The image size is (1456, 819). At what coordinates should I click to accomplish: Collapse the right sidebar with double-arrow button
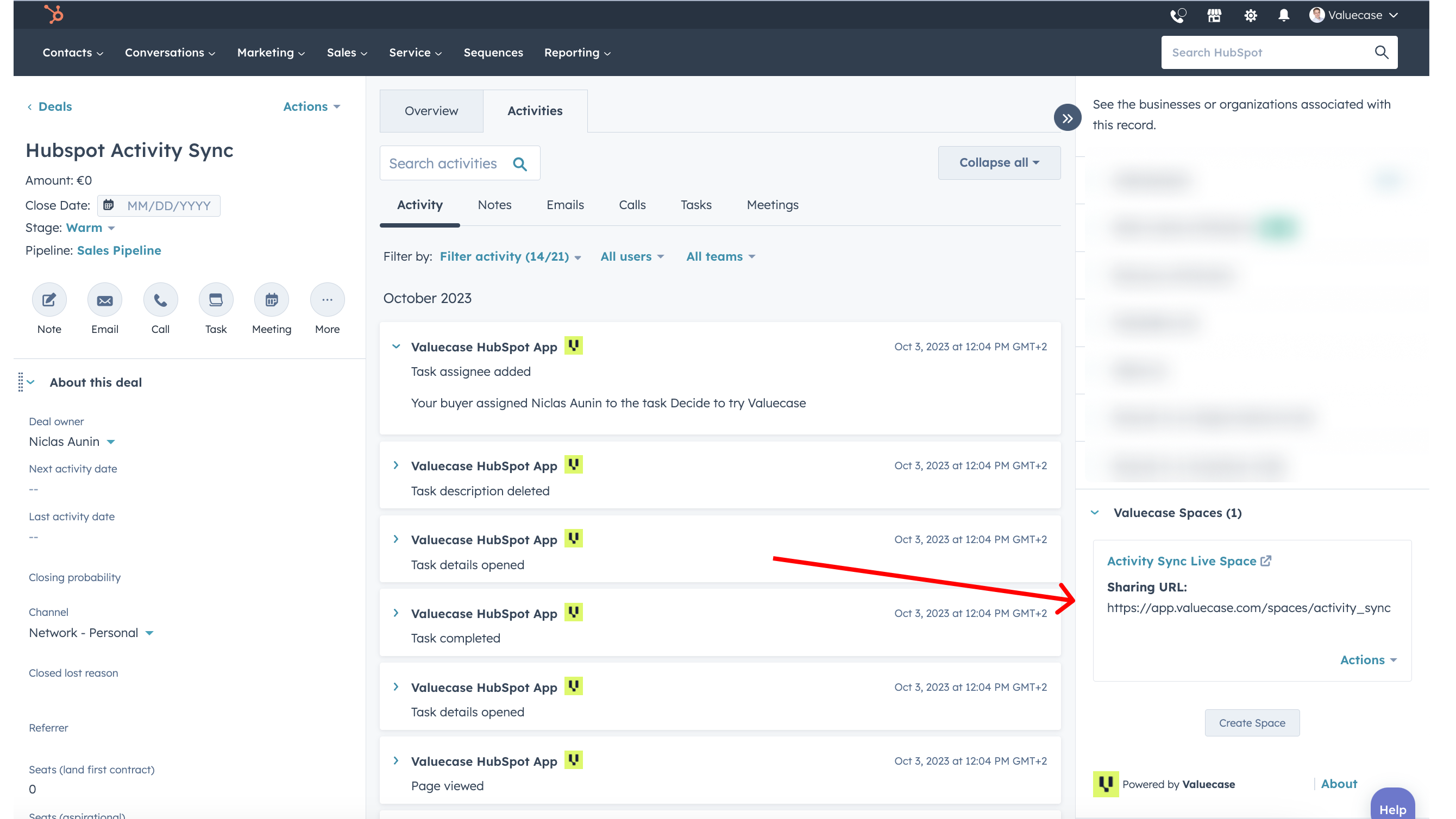tap(1067, 118)
